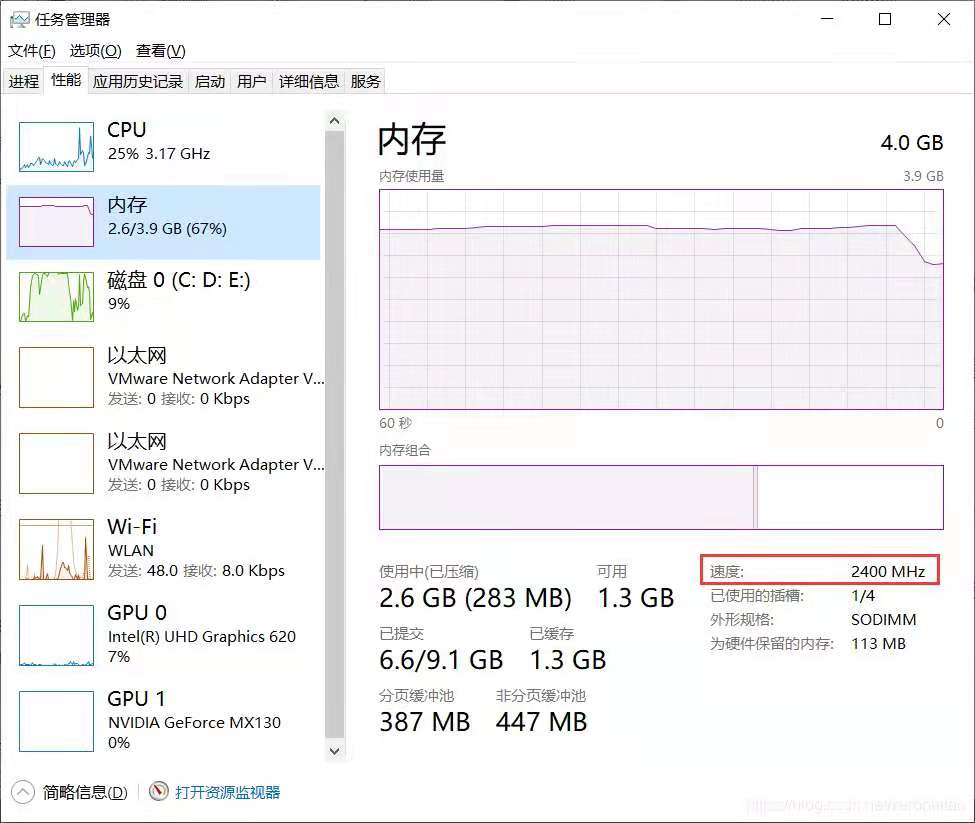Open the 磁盘 0 disk graph thumbnail

(56, 297)
